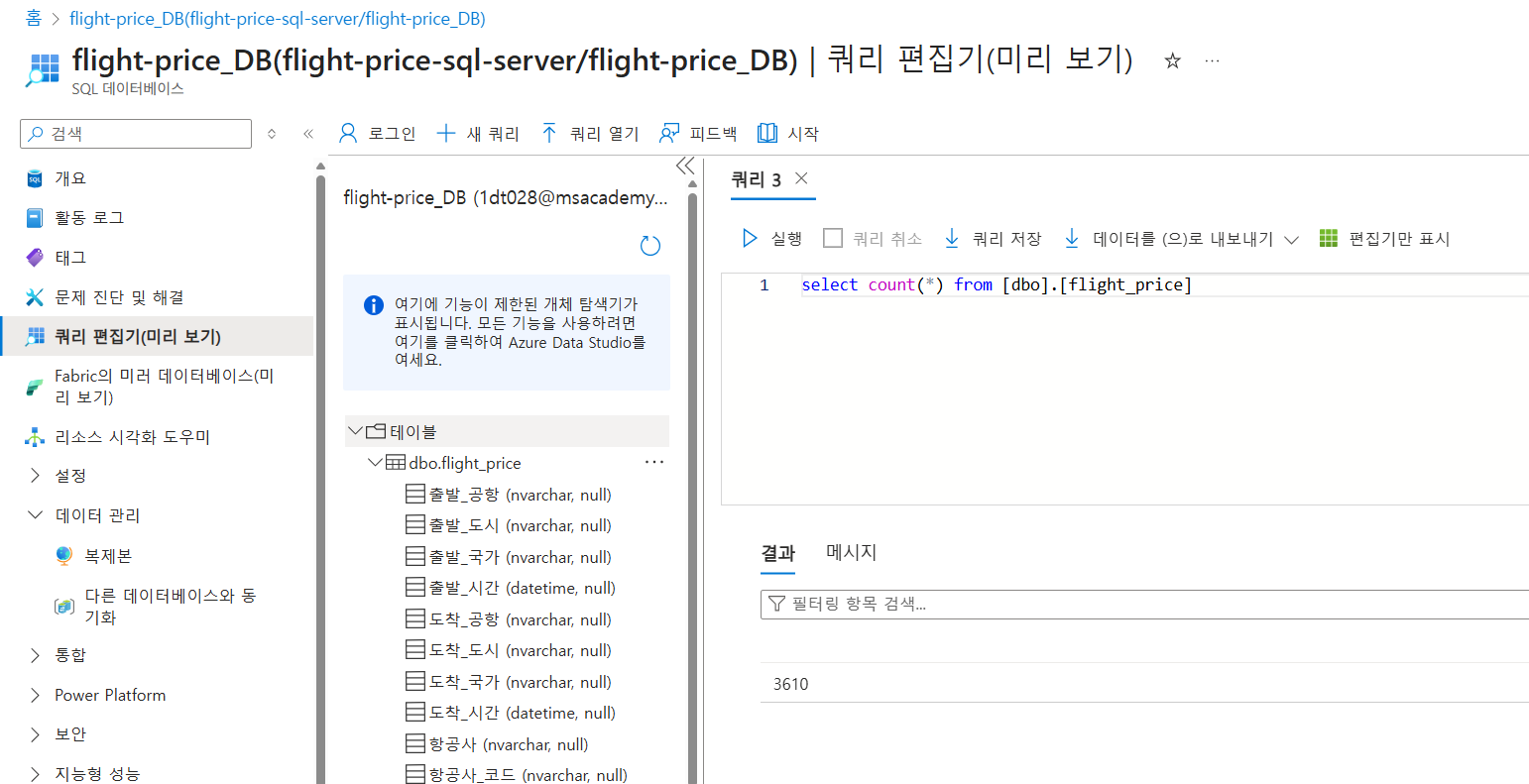
Task: Create a new query with 새 쿼리
Action: (478, 134)
